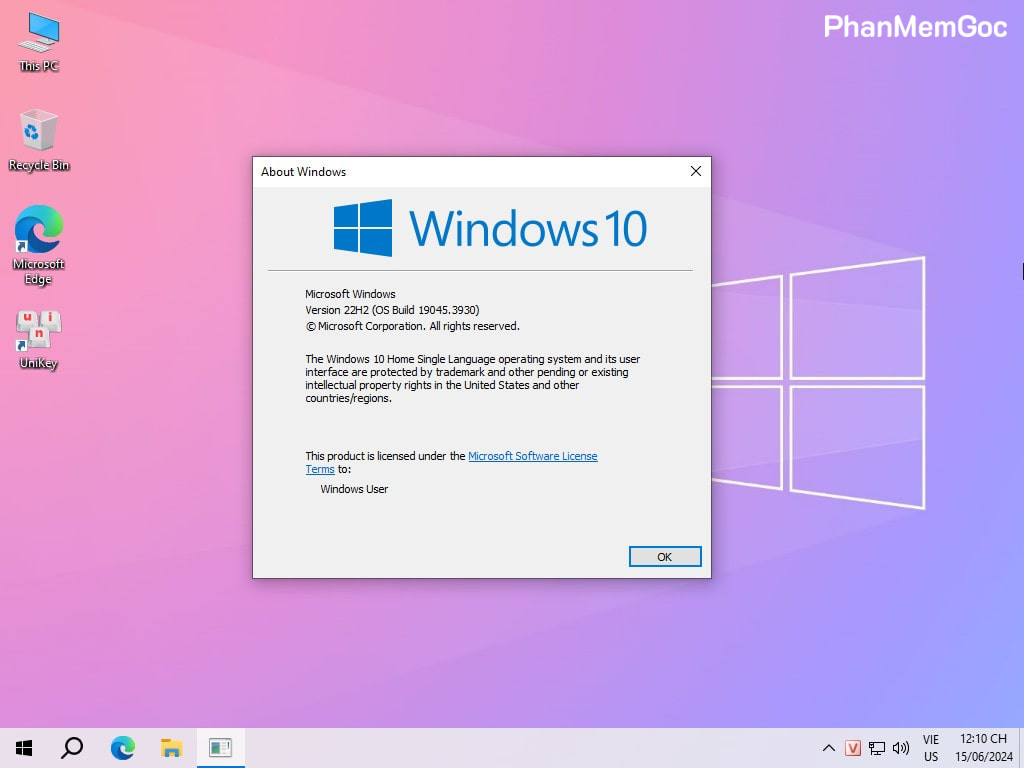This screenshot has height=768, width=1024.
Task: Expand hidden system tray icons
Action: point(828,748)
